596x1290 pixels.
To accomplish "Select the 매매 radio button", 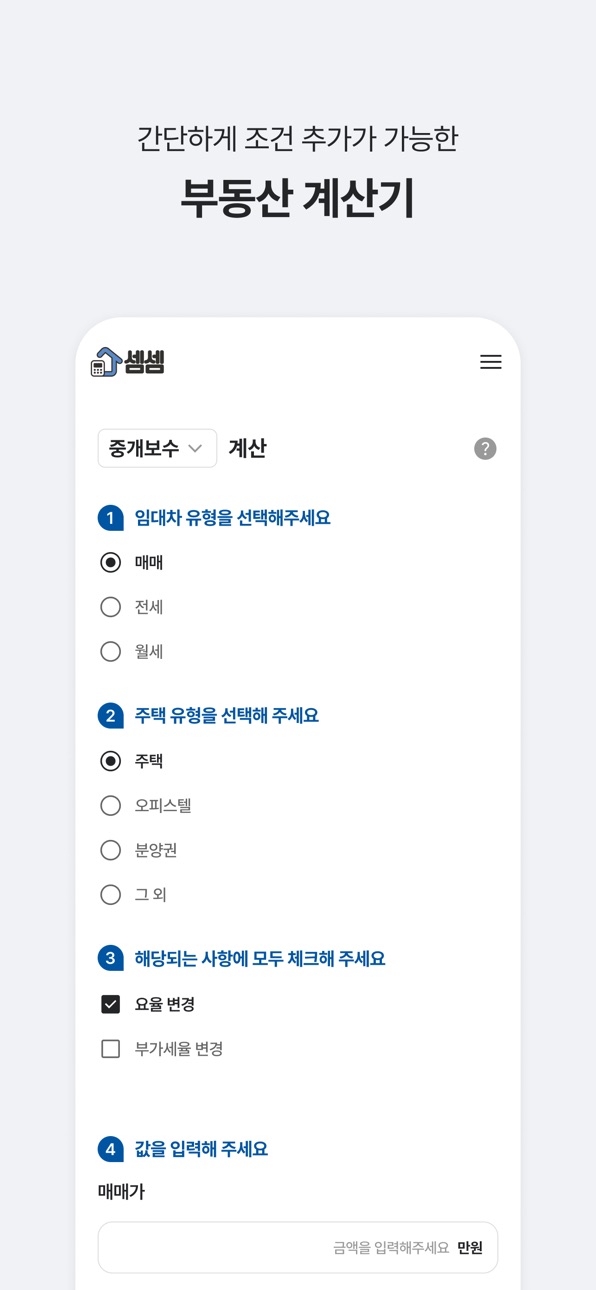I will [x=111, y=563].
